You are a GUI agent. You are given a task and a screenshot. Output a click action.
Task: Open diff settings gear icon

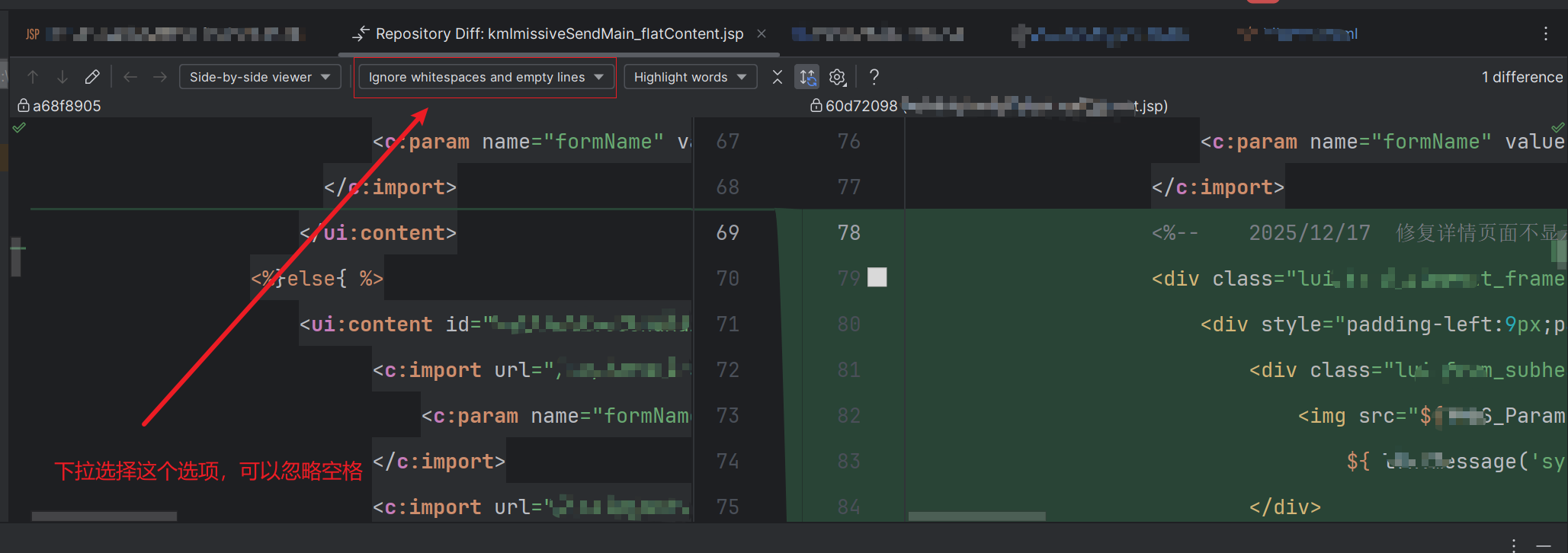[x=838, y=77]
